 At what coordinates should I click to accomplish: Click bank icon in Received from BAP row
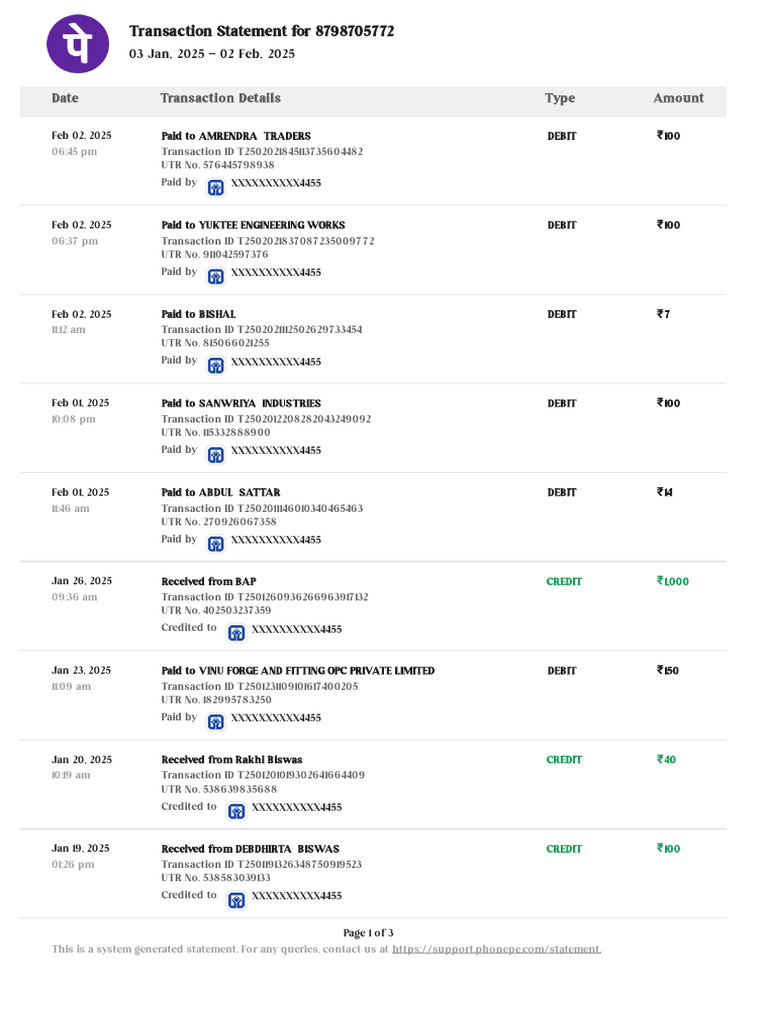236,633
